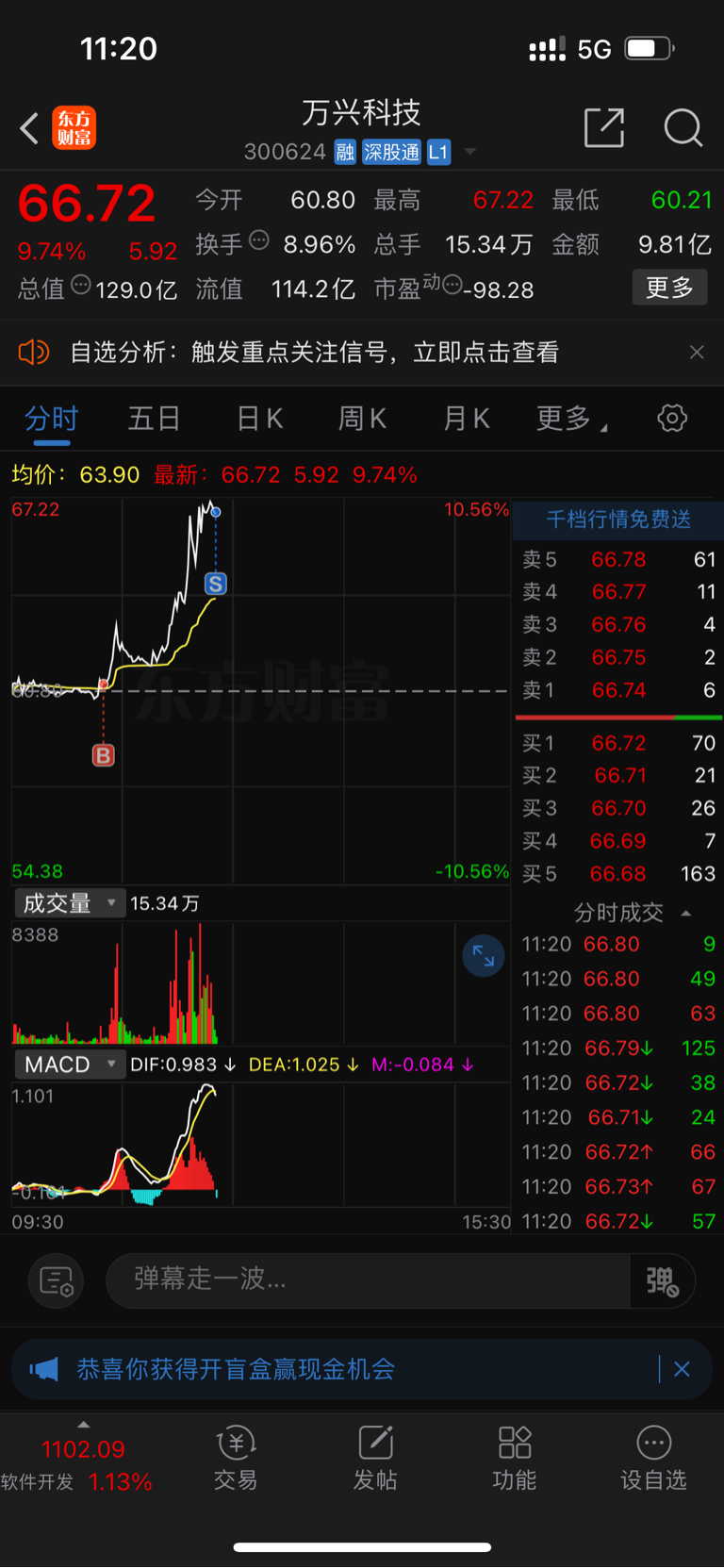The image size is (724, 1568).
Task: Expand the 更多 chart period menu
Action: tap(570, 418)
